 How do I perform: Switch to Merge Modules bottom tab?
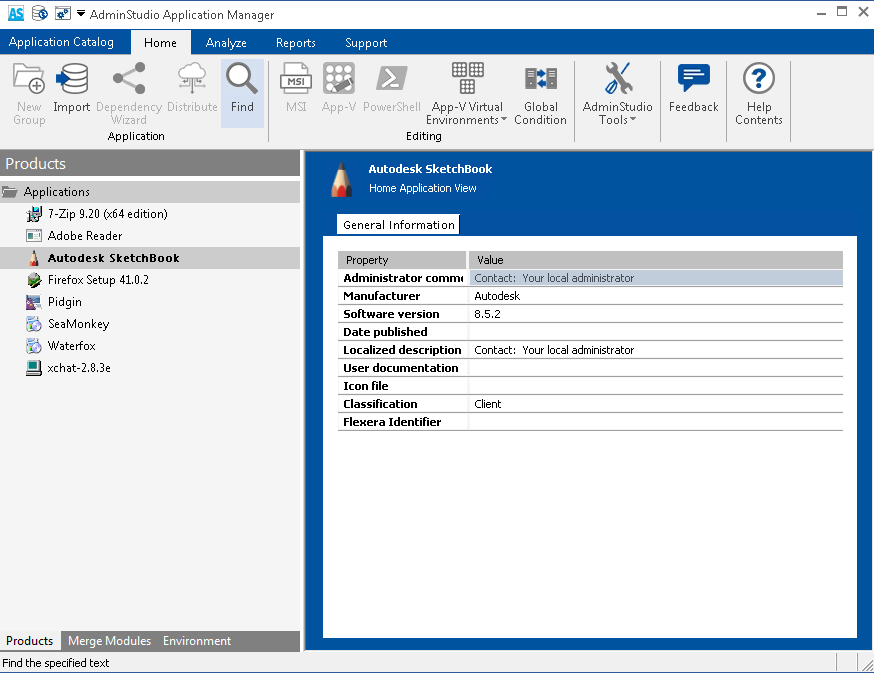(109, 641)
